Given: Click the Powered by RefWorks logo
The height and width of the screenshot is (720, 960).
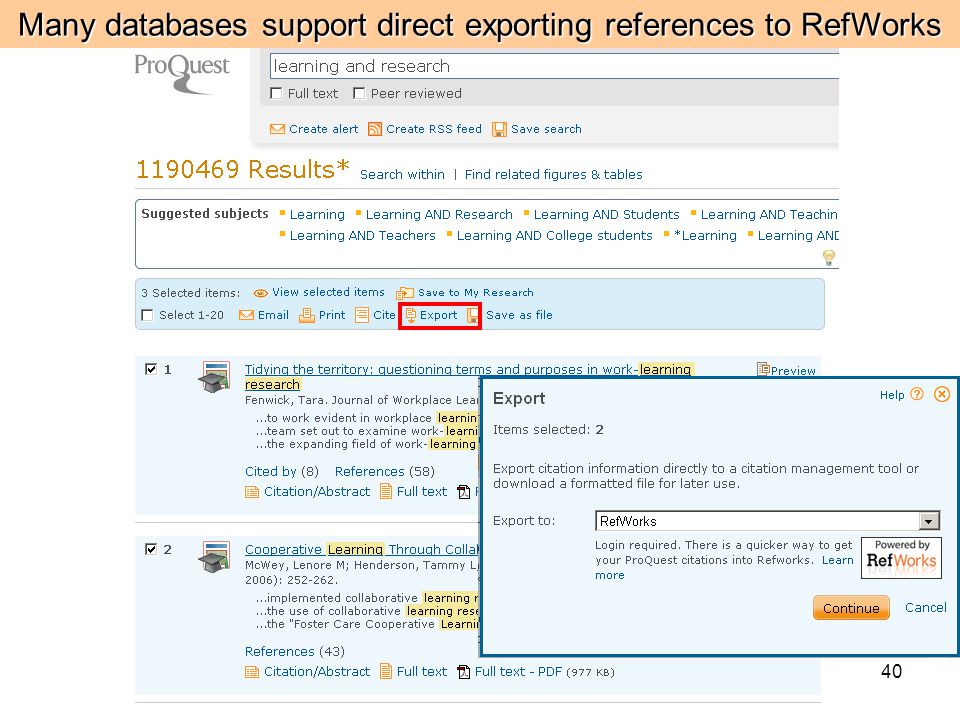Looking at the screenshot, I should coord(901,558).
